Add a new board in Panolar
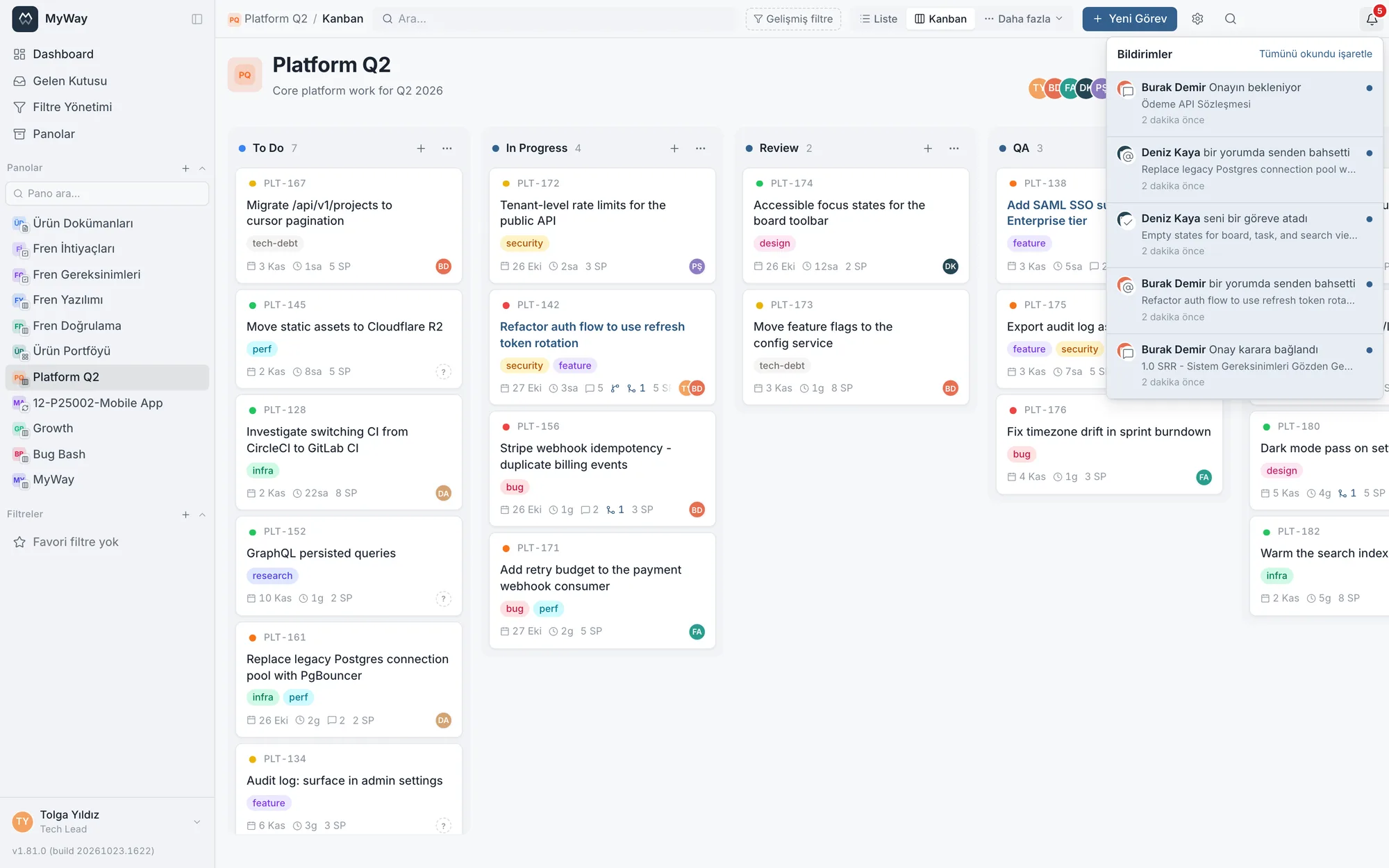1389x868 pixels. 185,168
